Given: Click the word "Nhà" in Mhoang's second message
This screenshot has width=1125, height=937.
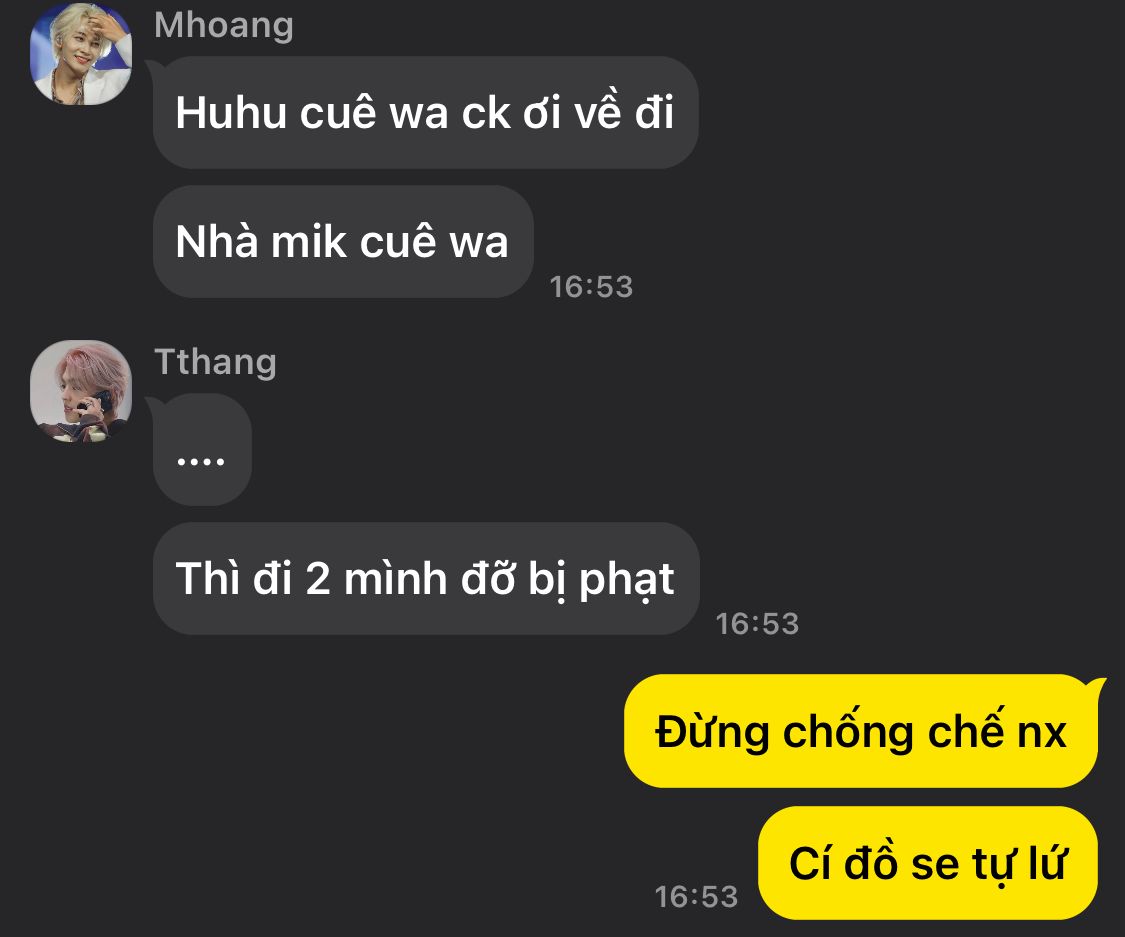Looking at the screenshot, I should click(x=217, y=241).
